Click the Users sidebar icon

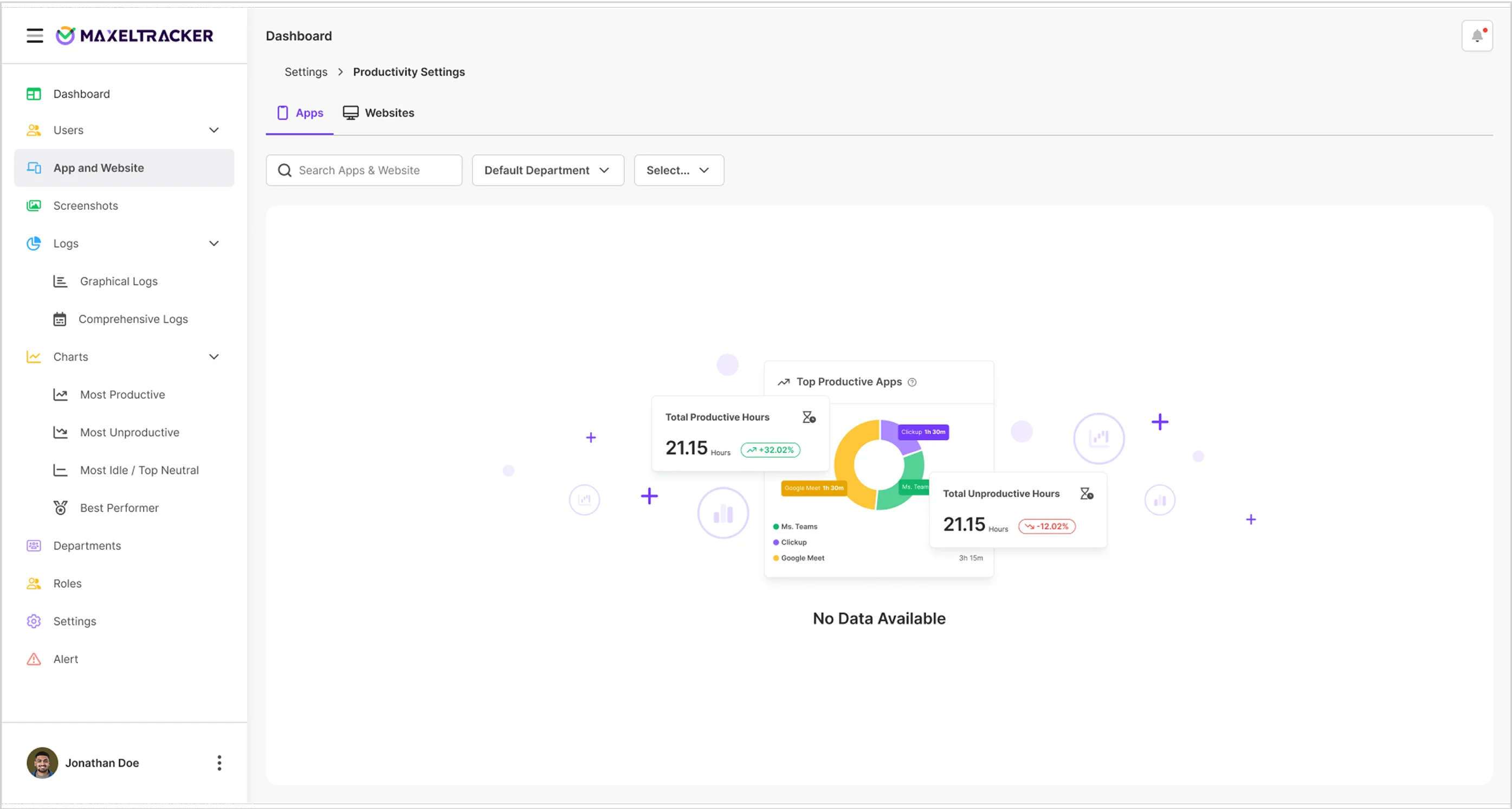pyautogui.click(x=34, y=130)
